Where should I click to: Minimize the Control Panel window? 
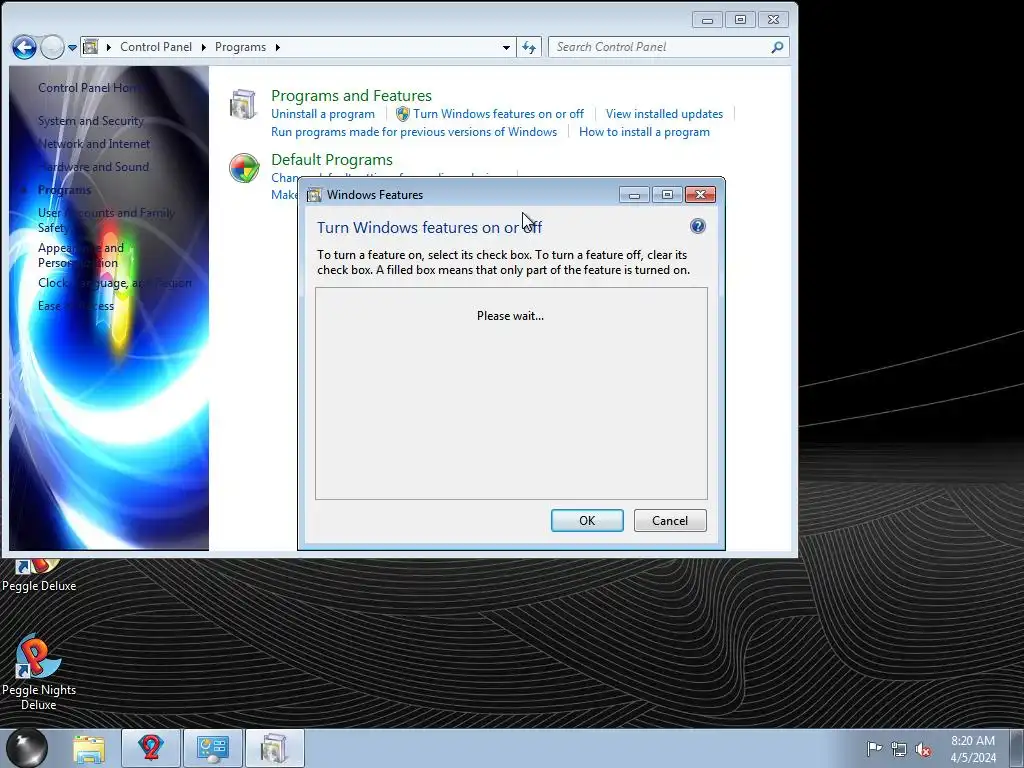pos(707,20)
